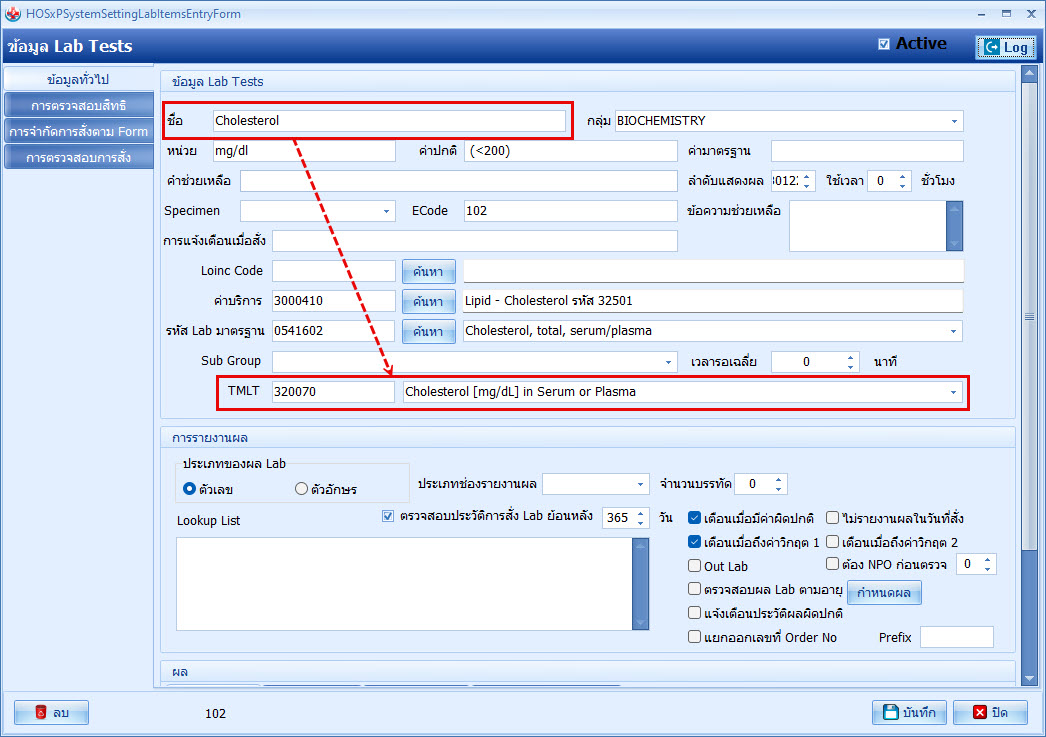Toggle เตือนเมื่อถึงค่าวิกฤต 2 checkbox

click(833, 542)
